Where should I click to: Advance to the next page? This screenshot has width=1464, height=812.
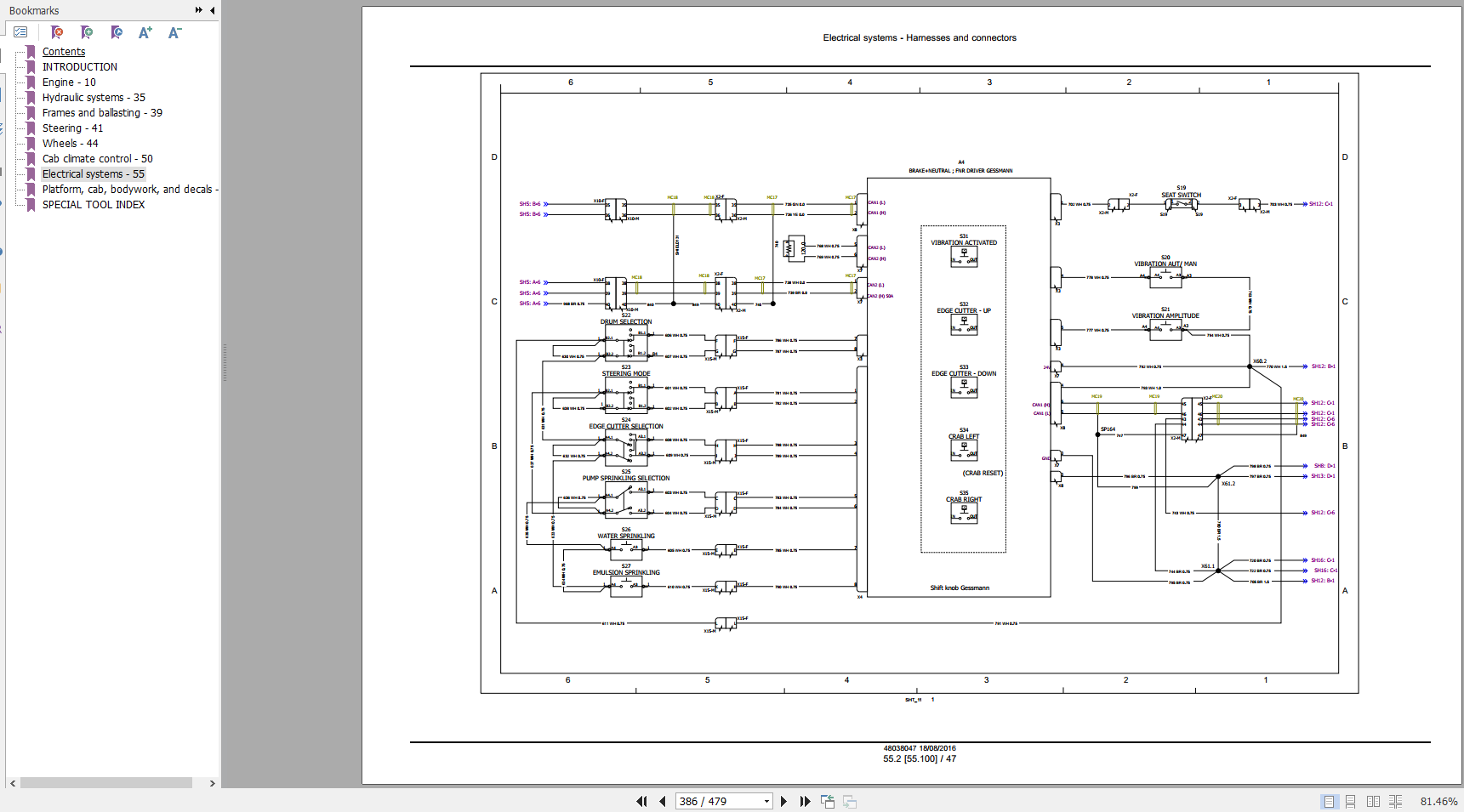pos(783,801)
